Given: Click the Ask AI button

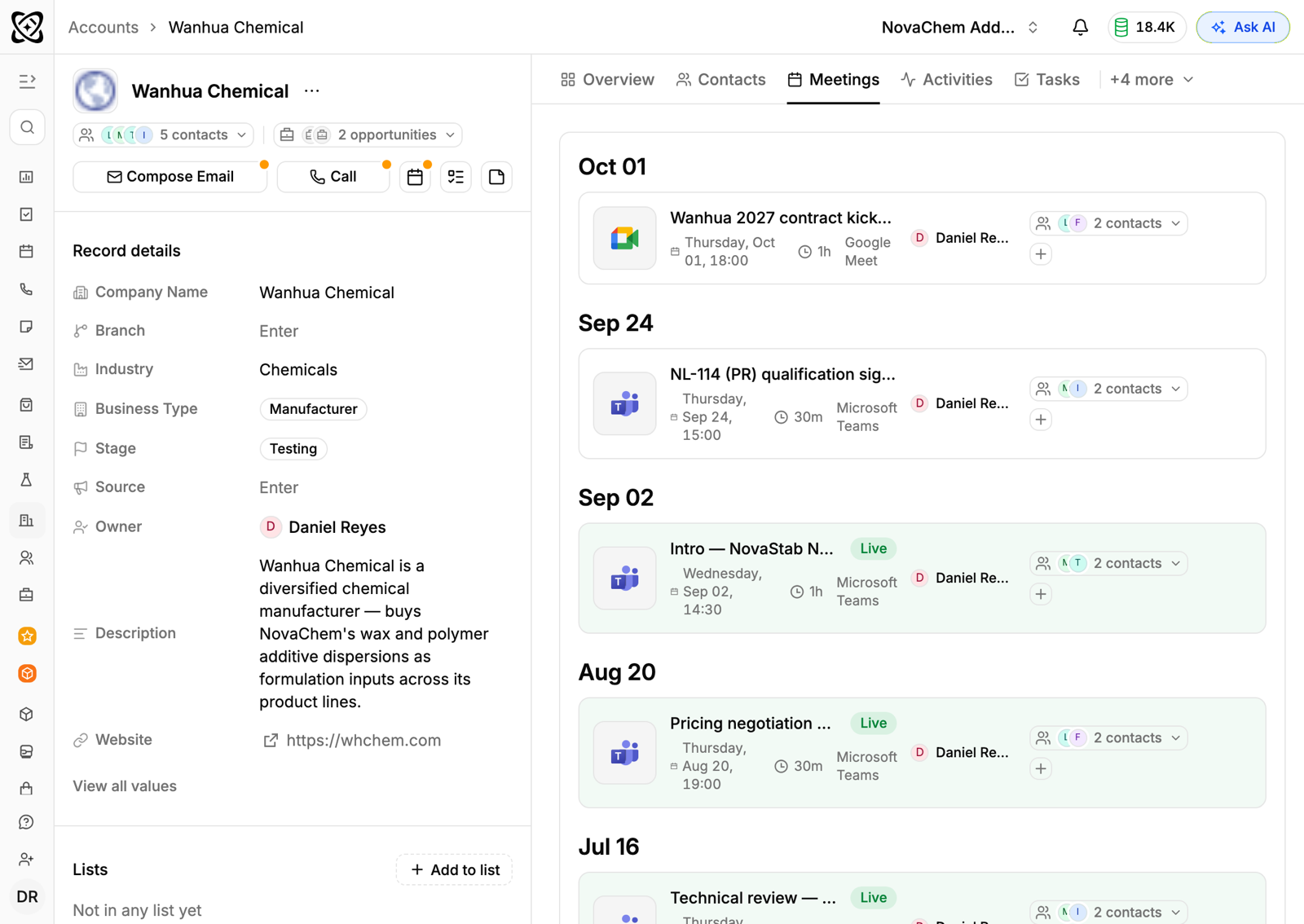Looking at the screenshot, I should click(1242, 27).
